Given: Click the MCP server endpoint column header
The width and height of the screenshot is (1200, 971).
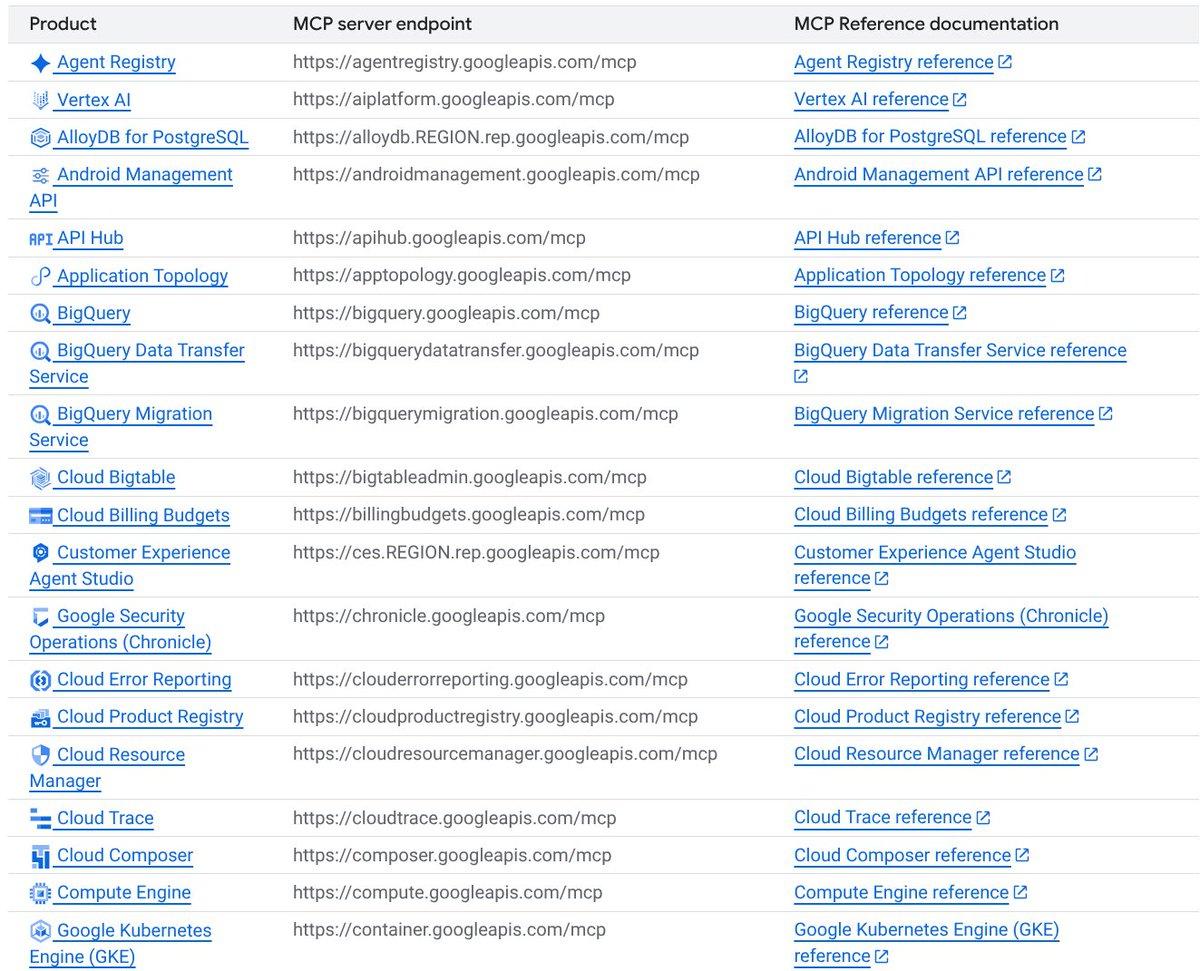Looking at the screenshot, I should 382,23.
